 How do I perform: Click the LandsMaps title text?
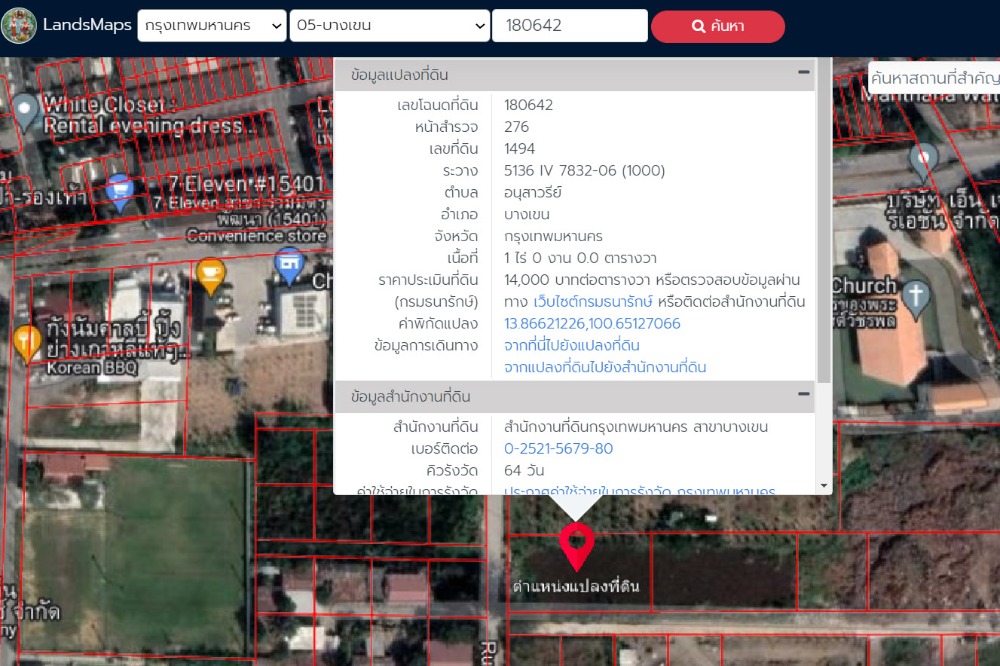click(87, 25)
